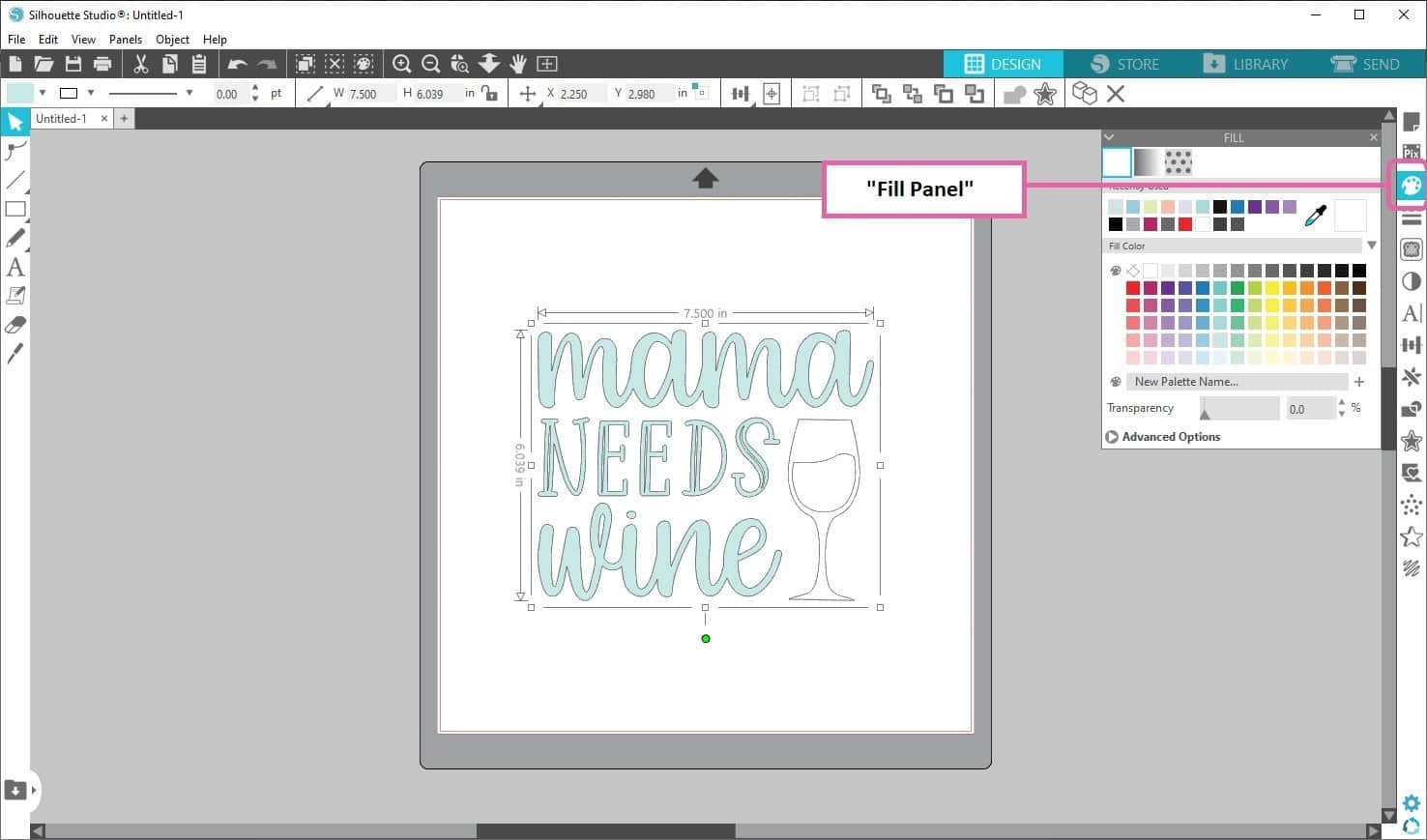1427x840 pixels.
Task: Switch to gradient fill mode
Action: click(x=1147, y=161)
